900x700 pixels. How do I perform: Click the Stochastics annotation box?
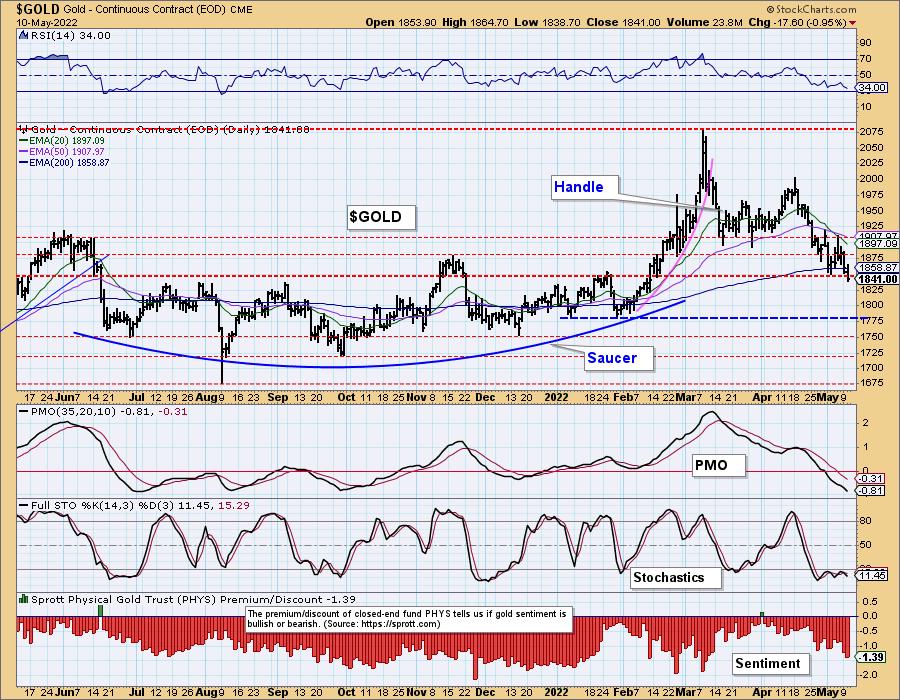(675, 577)
